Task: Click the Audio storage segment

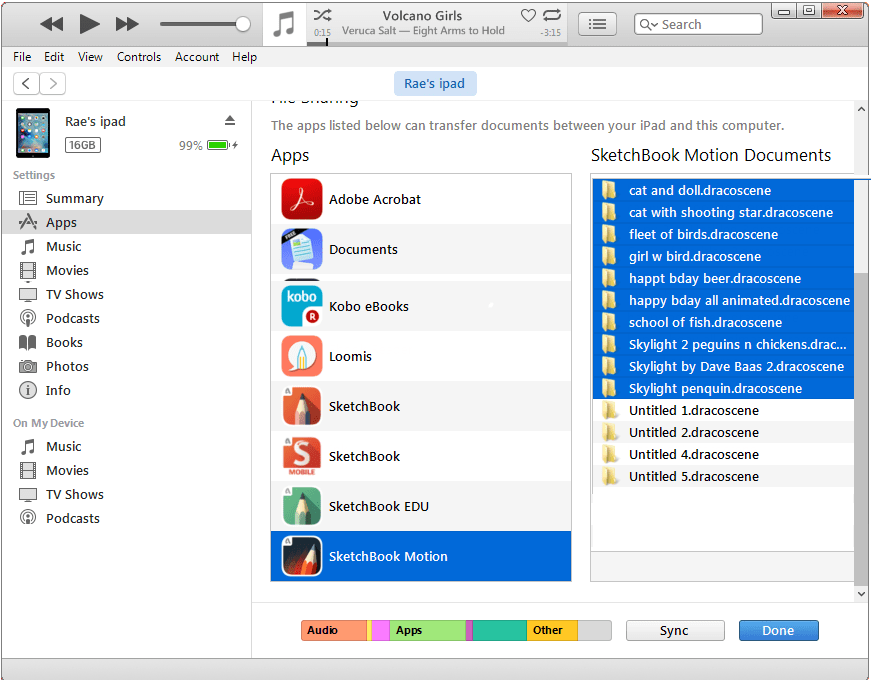Action: coord(334,630)
